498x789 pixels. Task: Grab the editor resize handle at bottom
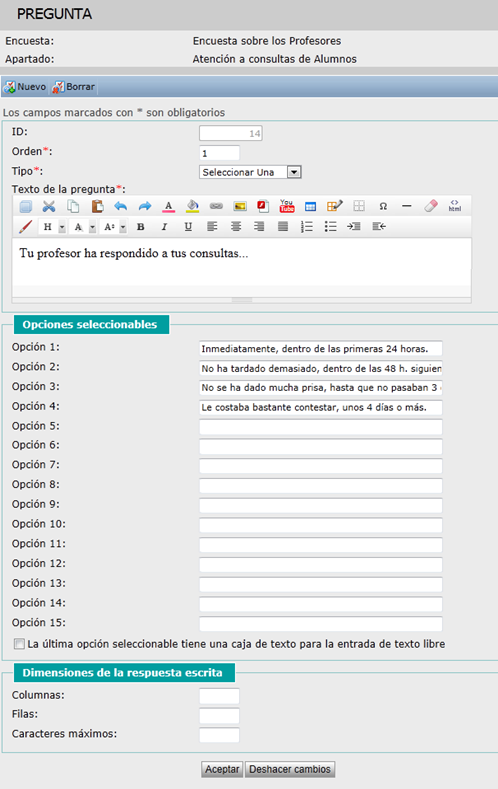[242, 300]
